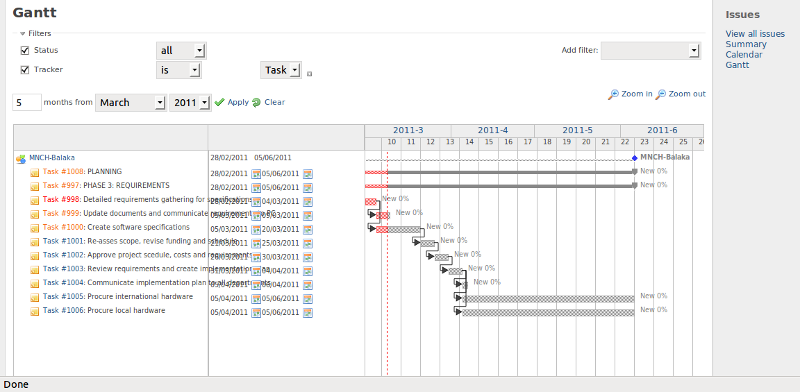Click the gray Gantt bar for Task #1005
This screenshot has width=800, height=392.
point(548,299)
